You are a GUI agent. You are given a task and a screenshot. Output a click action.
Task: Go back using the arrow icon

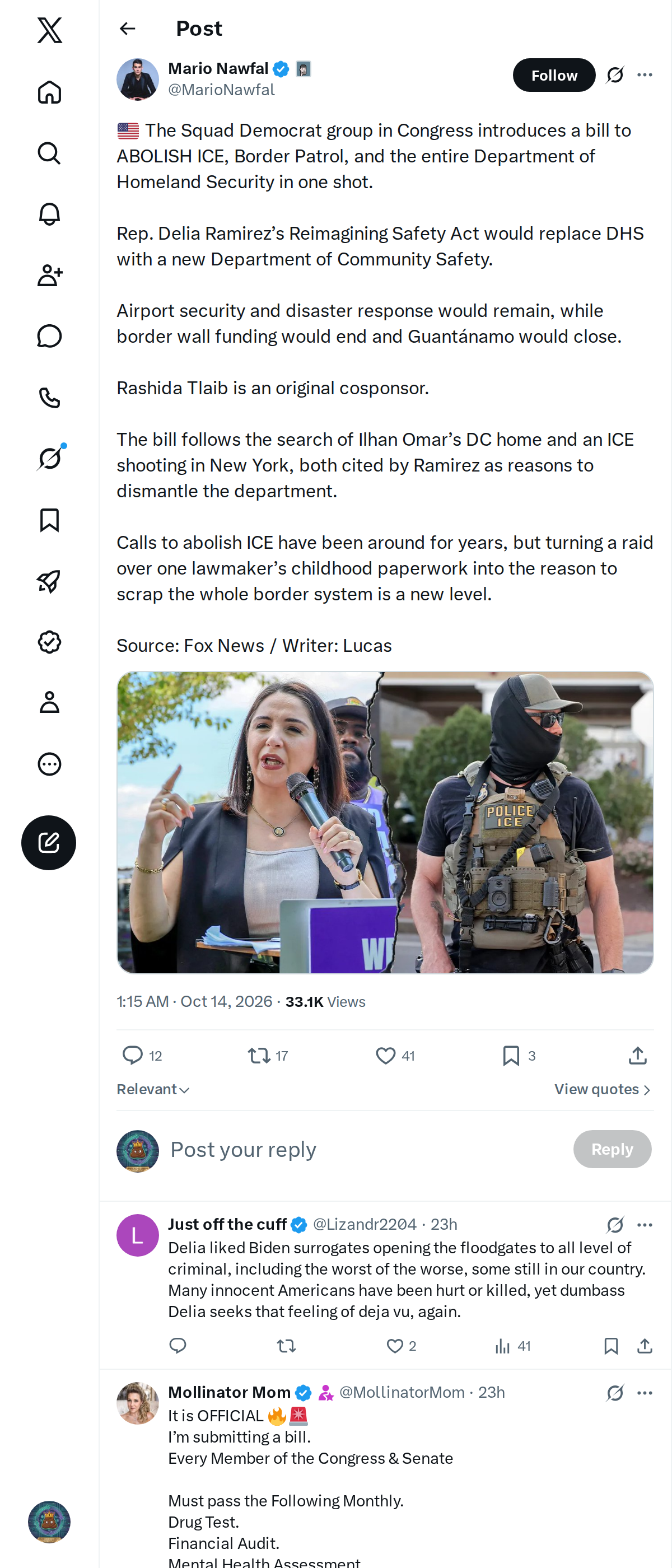click(127, 29)
